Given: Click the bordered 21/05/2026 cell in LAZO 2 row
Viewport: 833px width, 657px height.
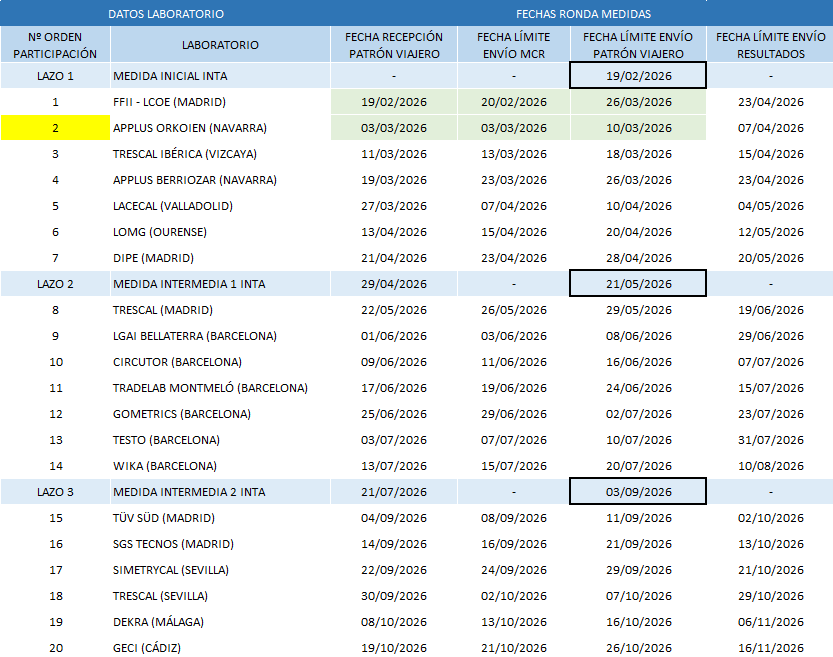Looking at the screenshot, I should point(638,284).
